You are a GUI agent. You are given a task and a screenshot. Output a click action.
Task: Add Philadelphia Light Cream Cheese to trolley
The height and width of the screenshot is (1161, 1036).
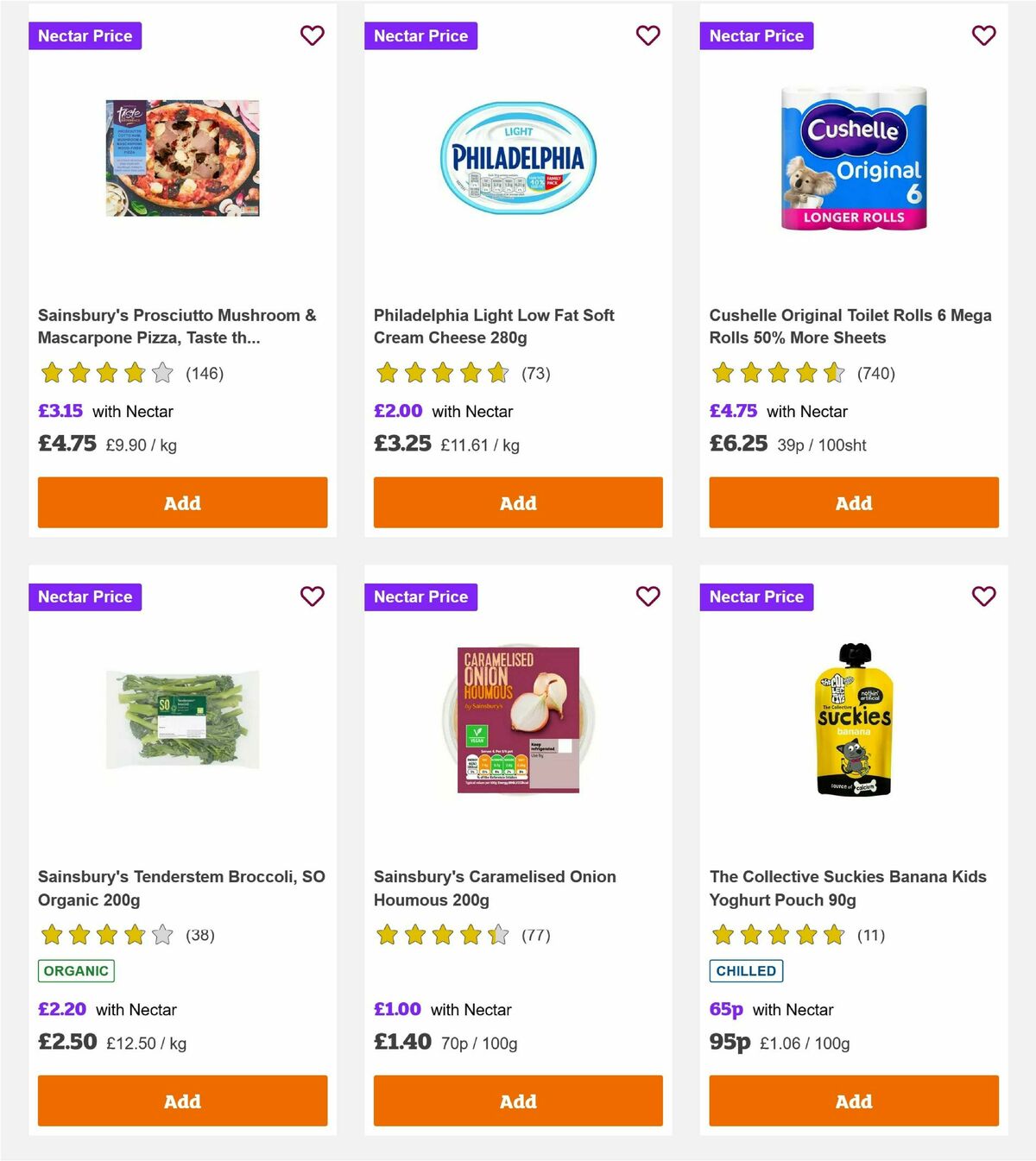coord(517,502)
